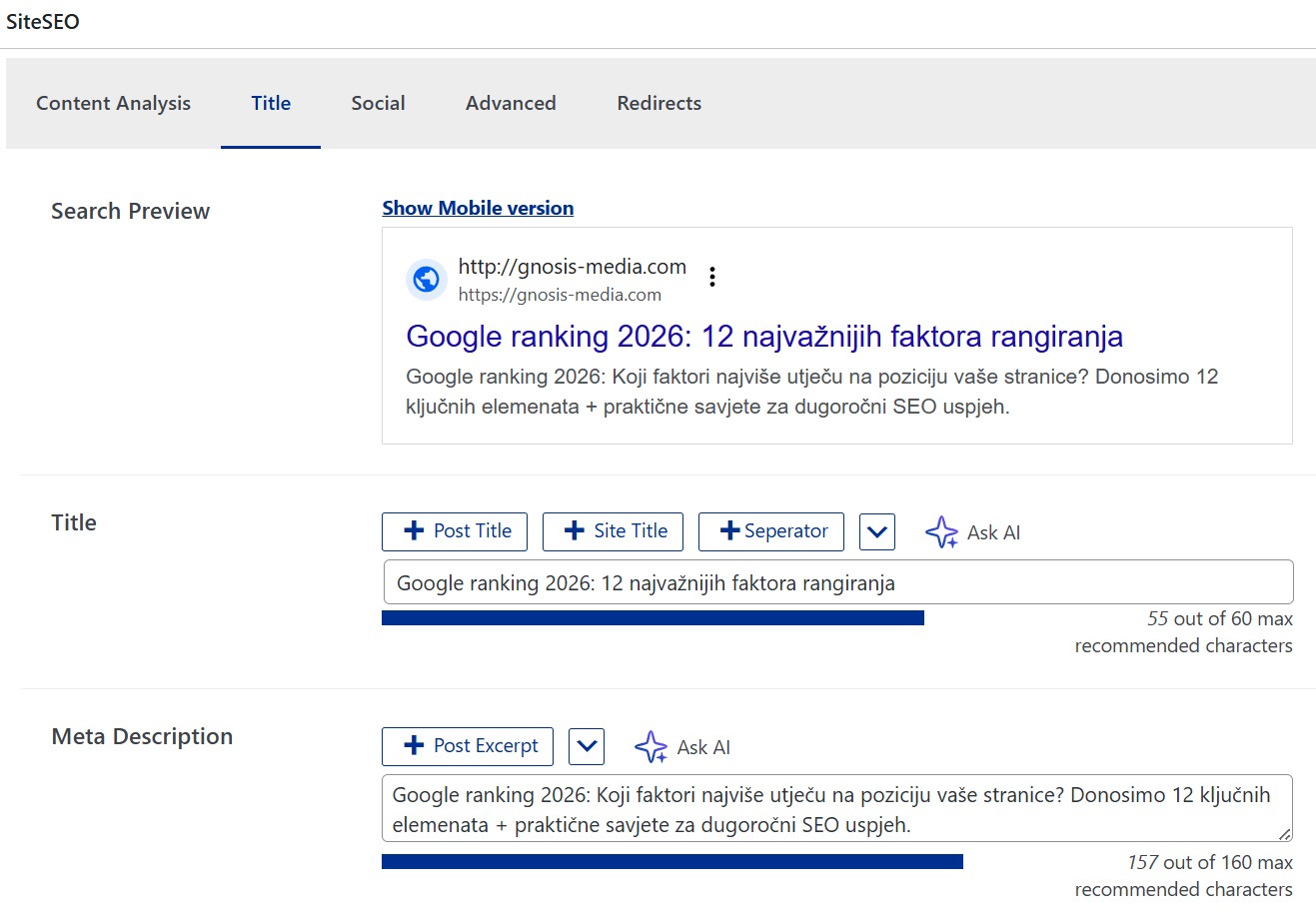Open the three-dot menu in search preview
The width and height of the screenshot is (1316, 922).
coord(711,277)
